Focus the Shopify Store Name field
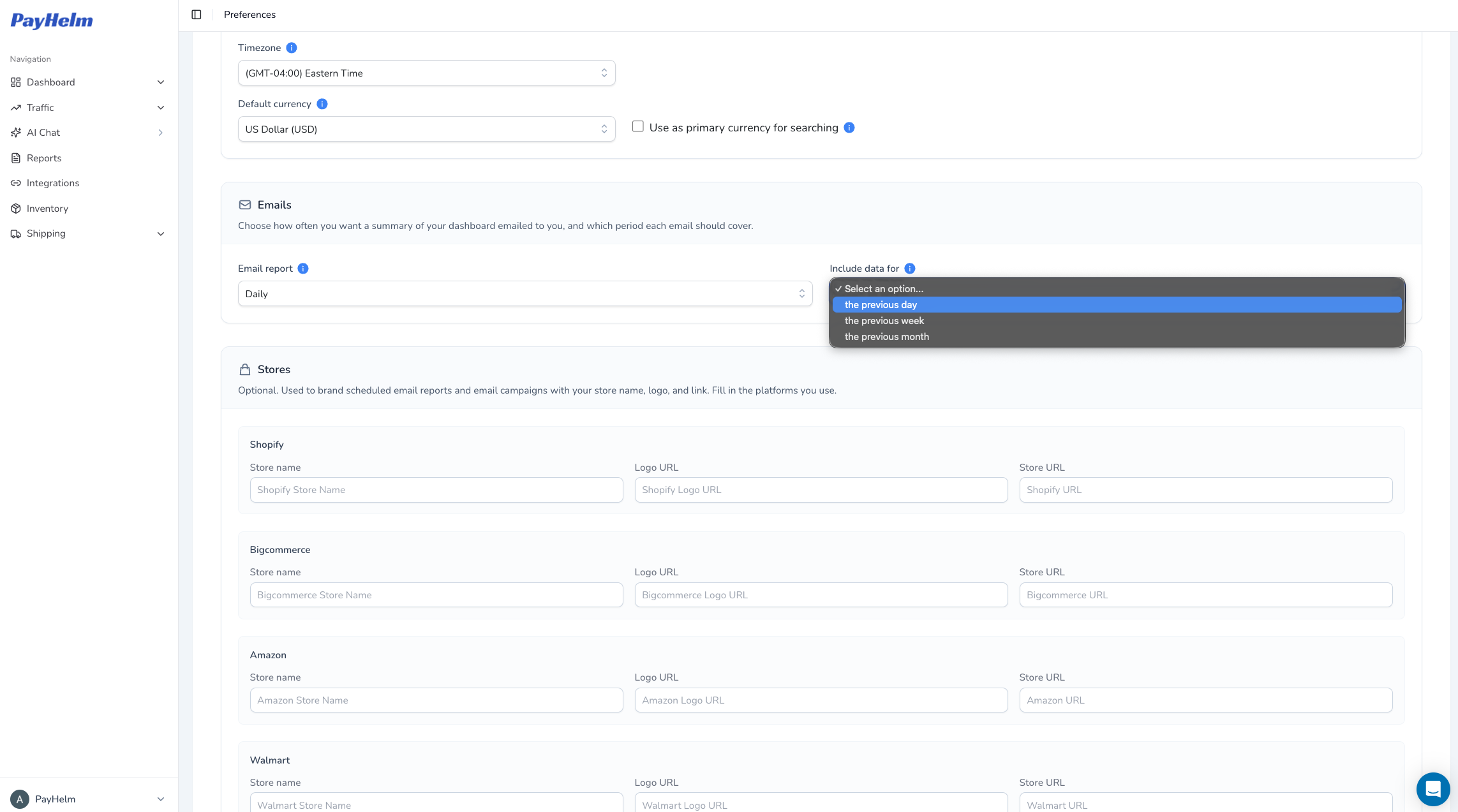 (x=436, y=490)
